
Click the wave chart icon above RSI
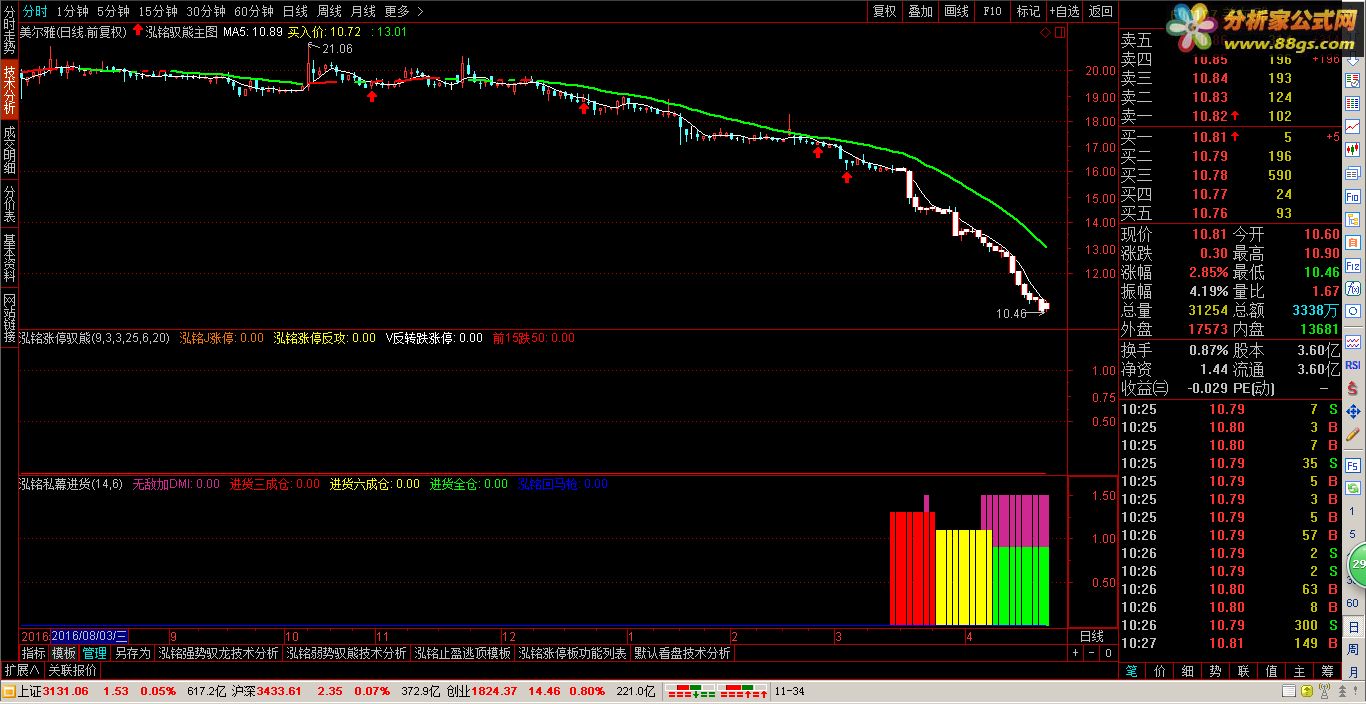point(1352,344)
